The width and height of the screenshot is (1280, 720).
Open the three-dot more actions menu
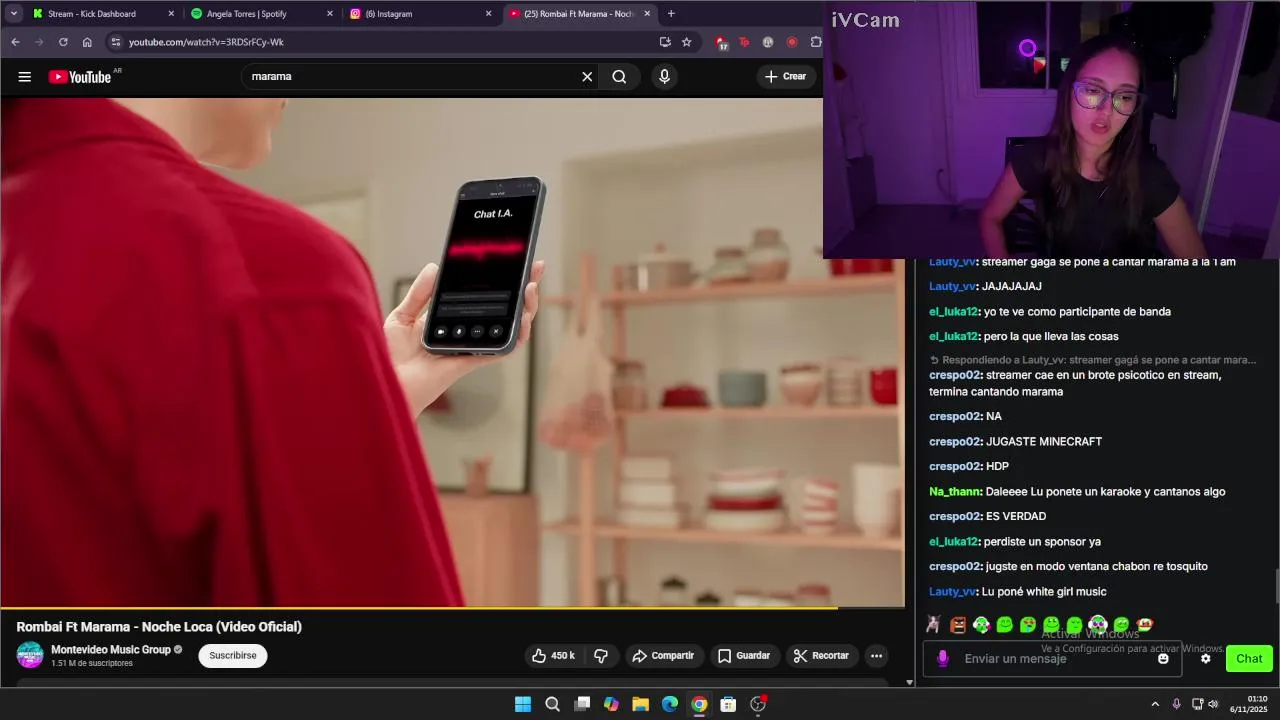tap(876, 656)
